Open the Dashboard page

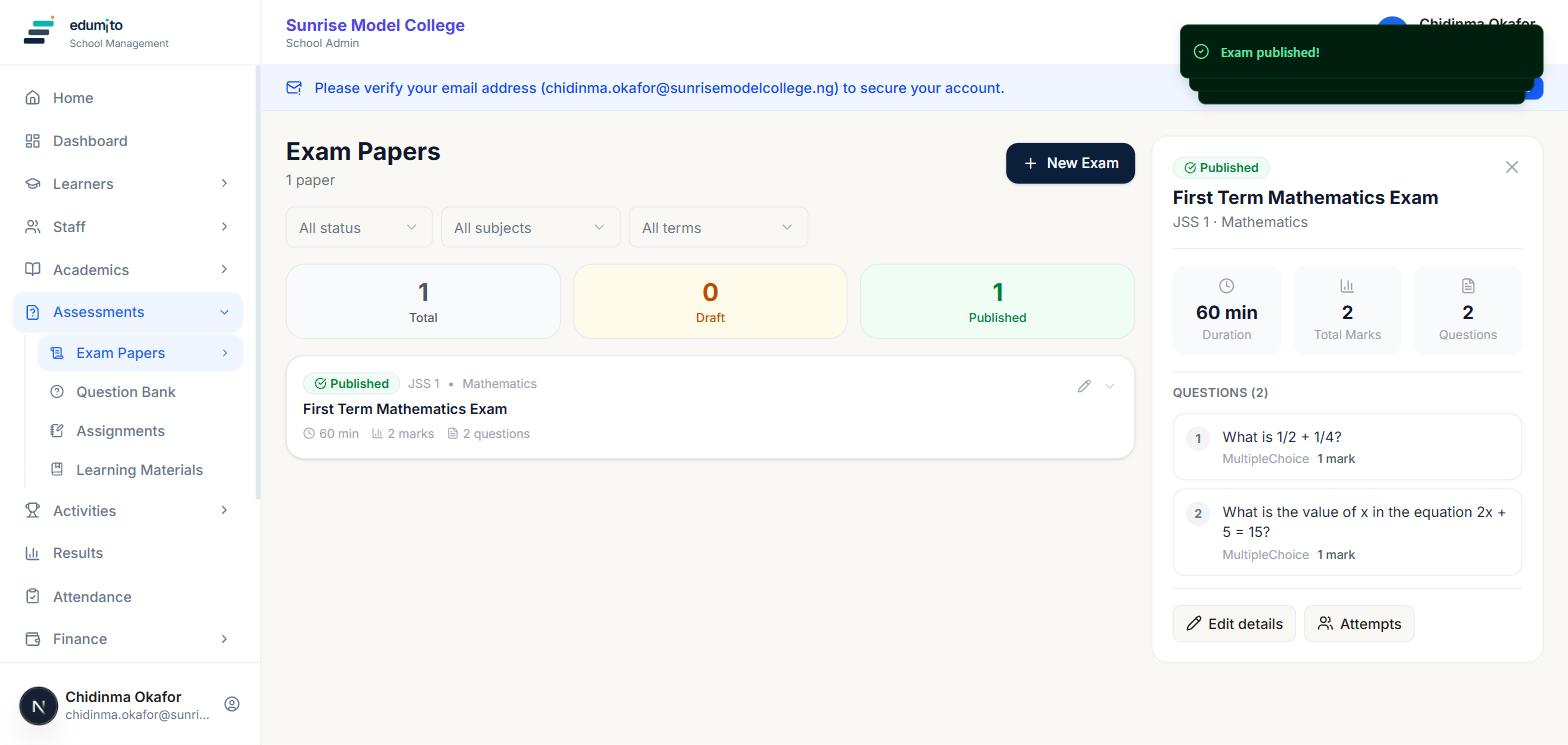(x=128, y=141)
